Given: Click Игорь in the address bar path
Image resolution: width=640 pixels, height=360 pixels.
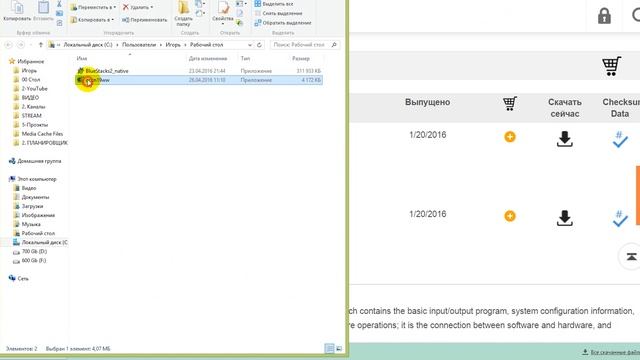Looking at the screenshot, I should click(173, 45).
